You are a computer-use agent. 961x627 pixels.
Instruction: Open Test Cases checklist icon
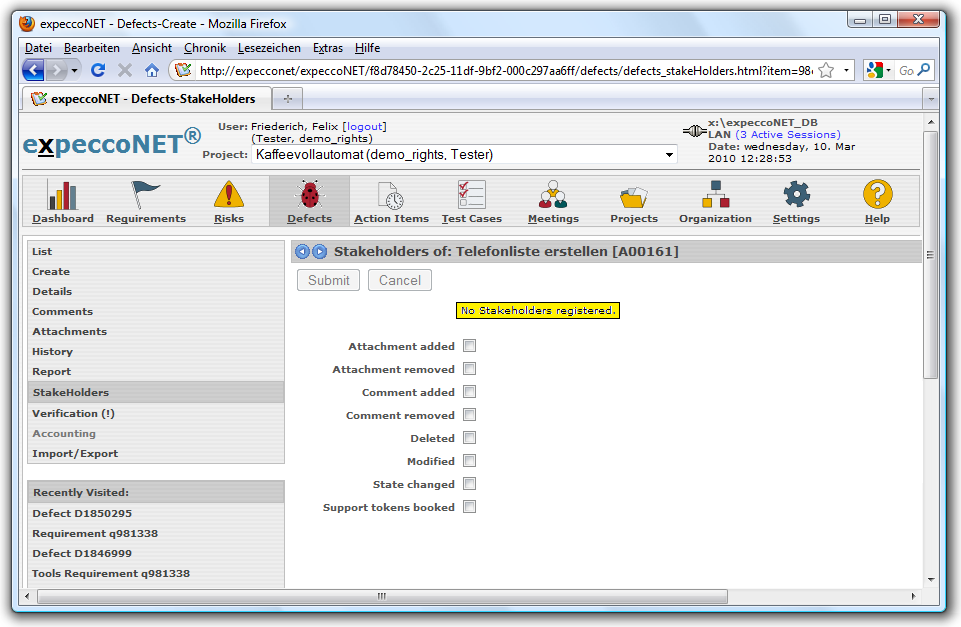click(x=471, y=195)
